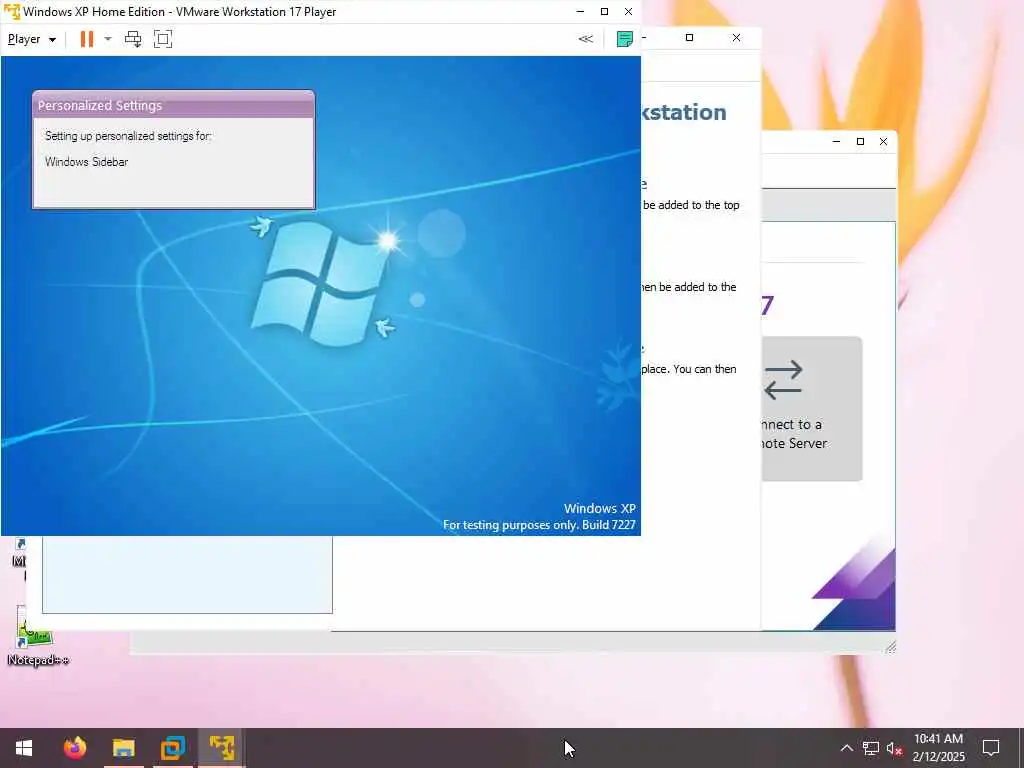The image size is (1024, 768).
Task: Open the Player menu dropdown
Action: pos(31,39)
